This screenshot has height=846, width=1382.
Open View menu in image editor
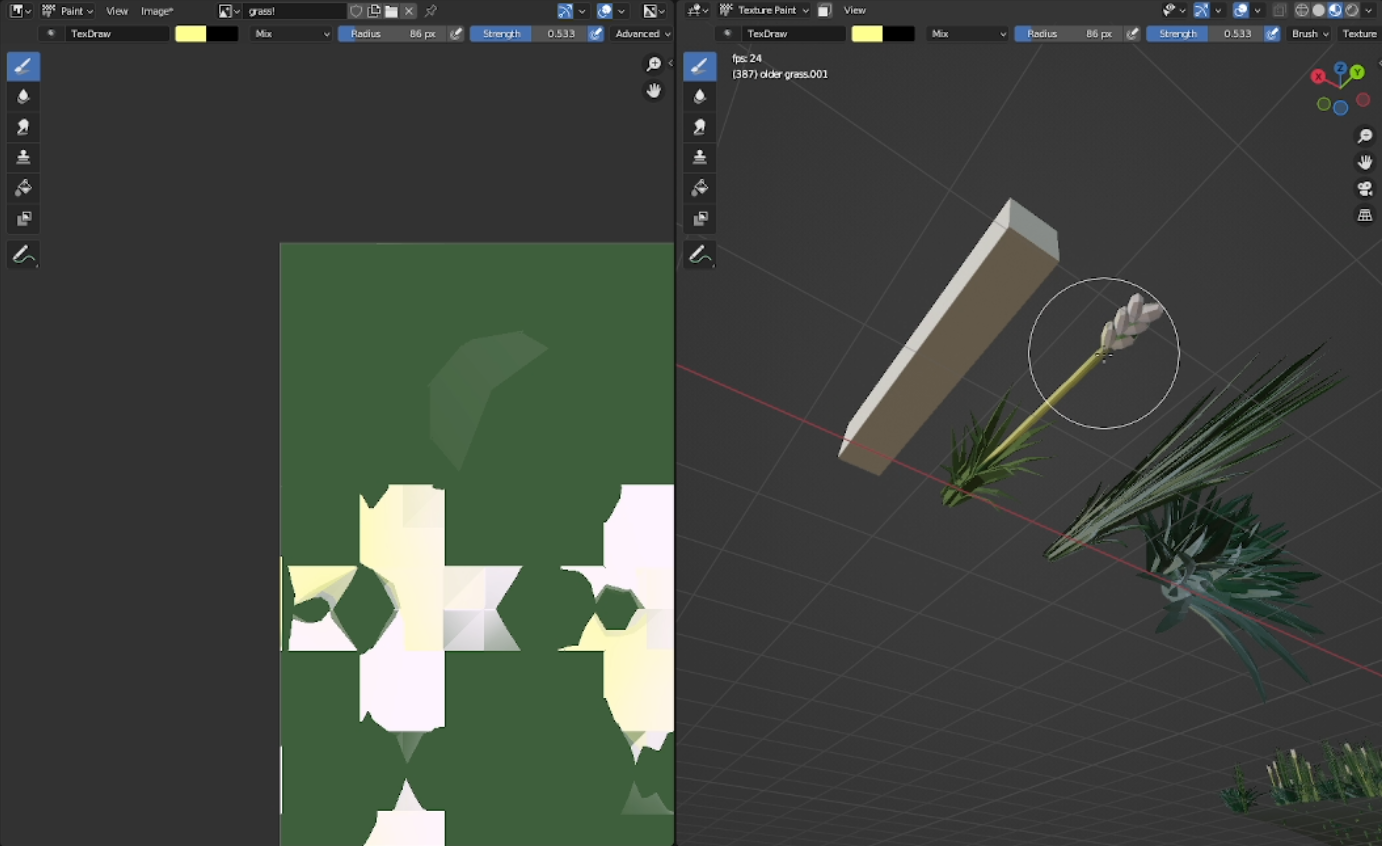point(117,11)
